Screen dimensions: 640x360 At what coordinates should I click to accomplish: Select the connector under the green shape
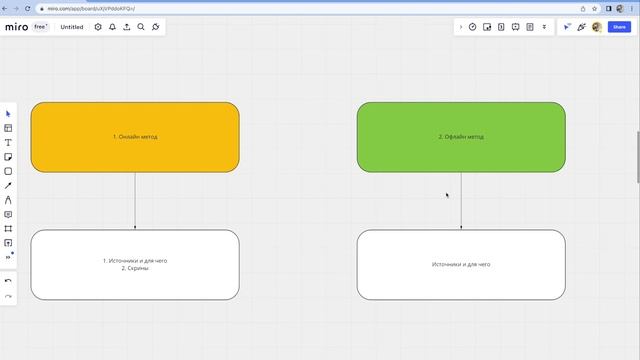click(461, 200)
